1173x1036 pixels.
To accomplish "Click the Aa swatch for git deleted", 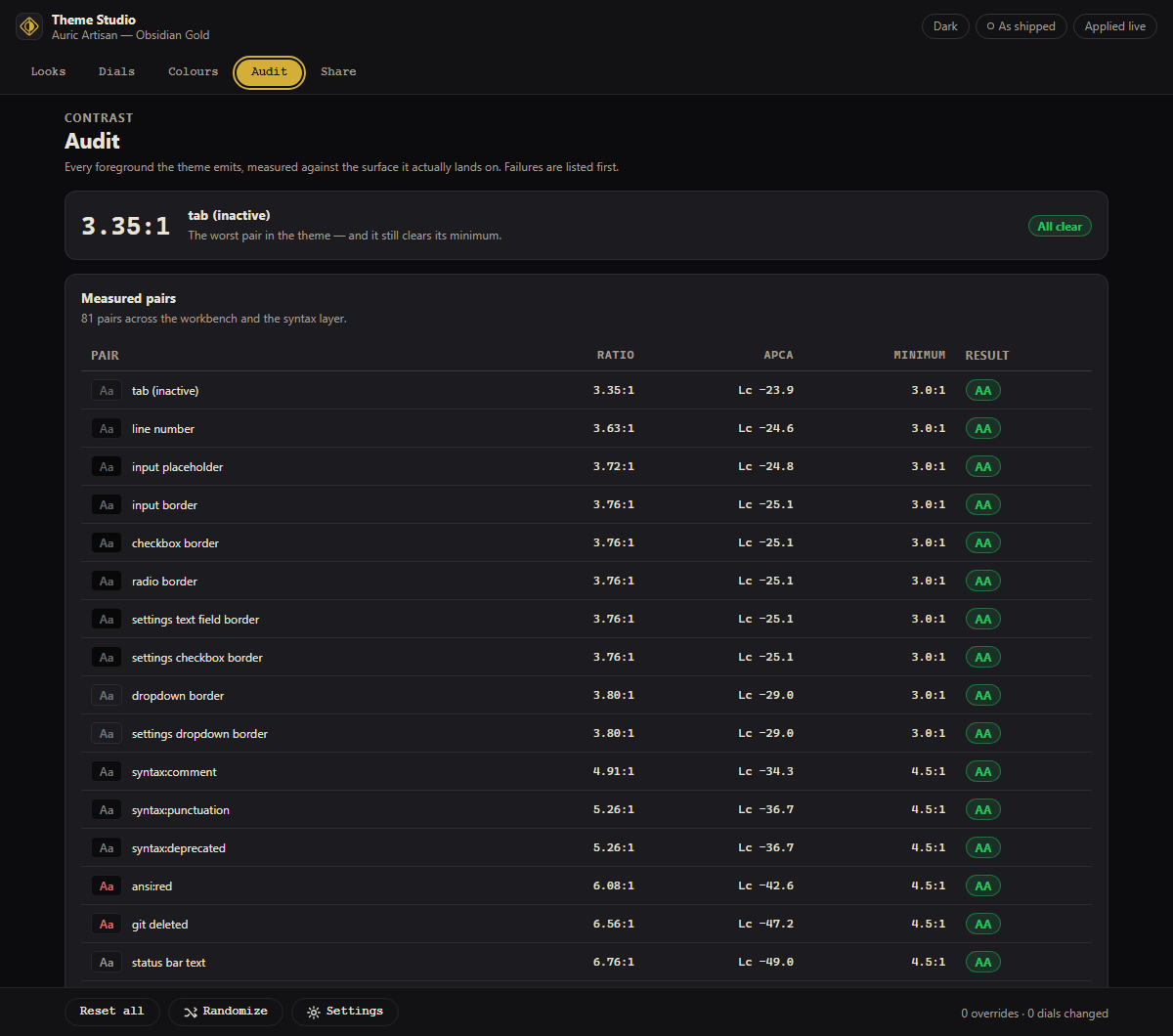I will click(x=107, y=924).
